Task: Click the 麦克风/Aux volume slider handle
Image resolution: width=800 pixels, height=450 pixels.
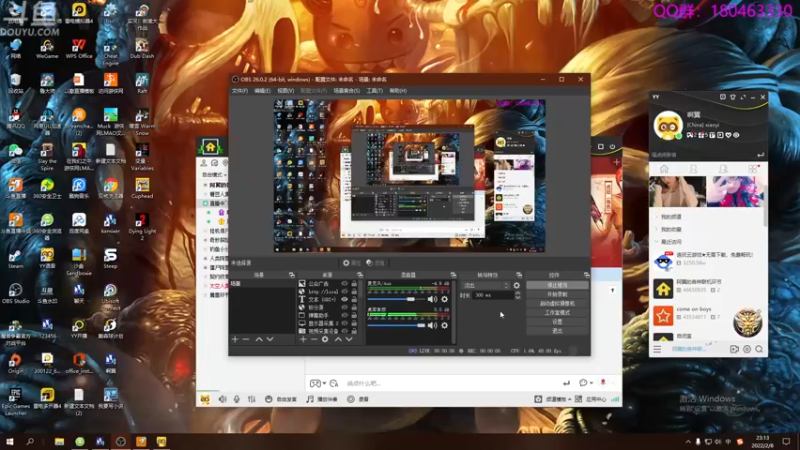Action: point(411,299)
